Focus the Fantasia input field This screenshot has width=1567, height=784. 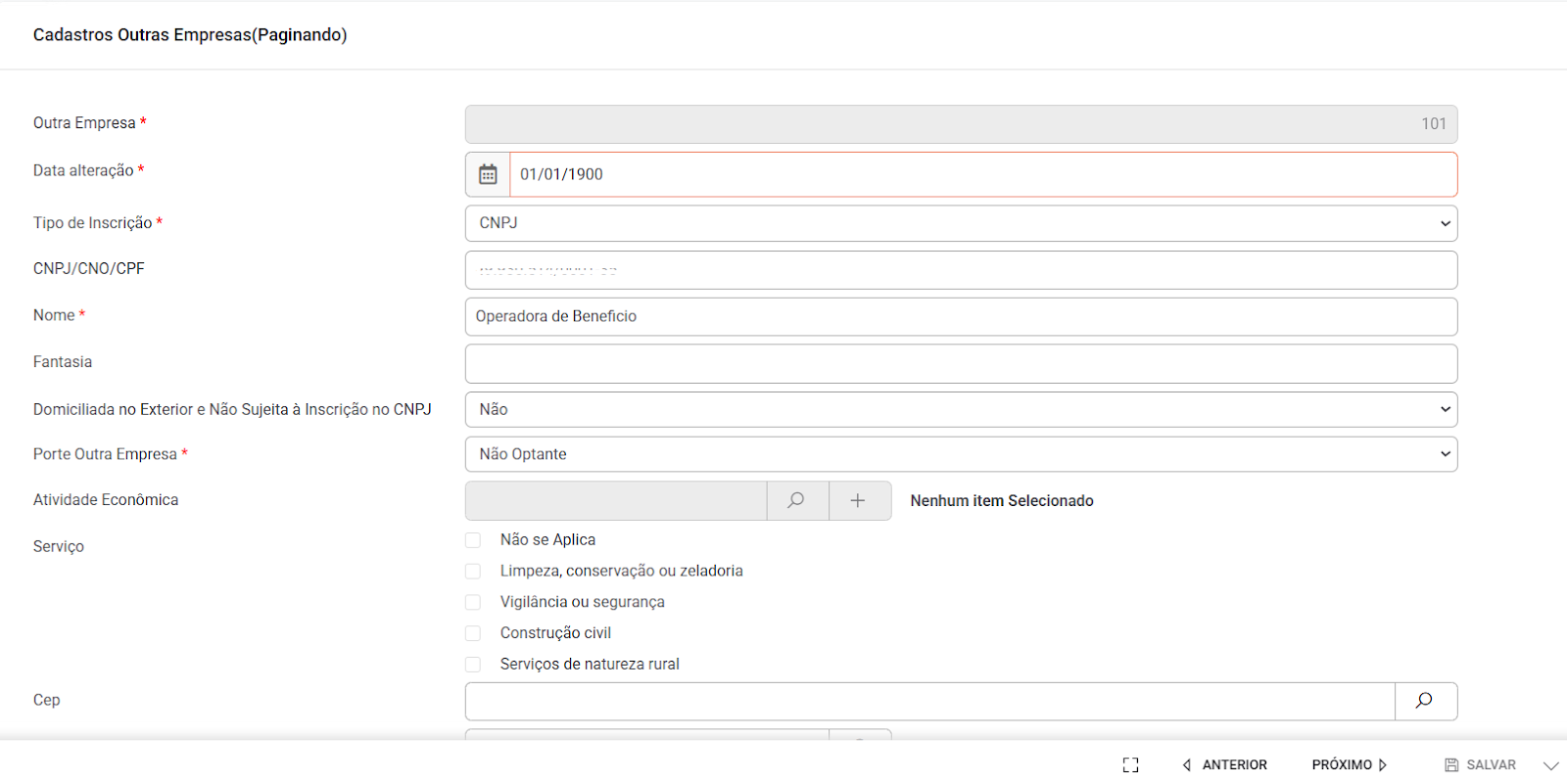(x=960, y=364)
